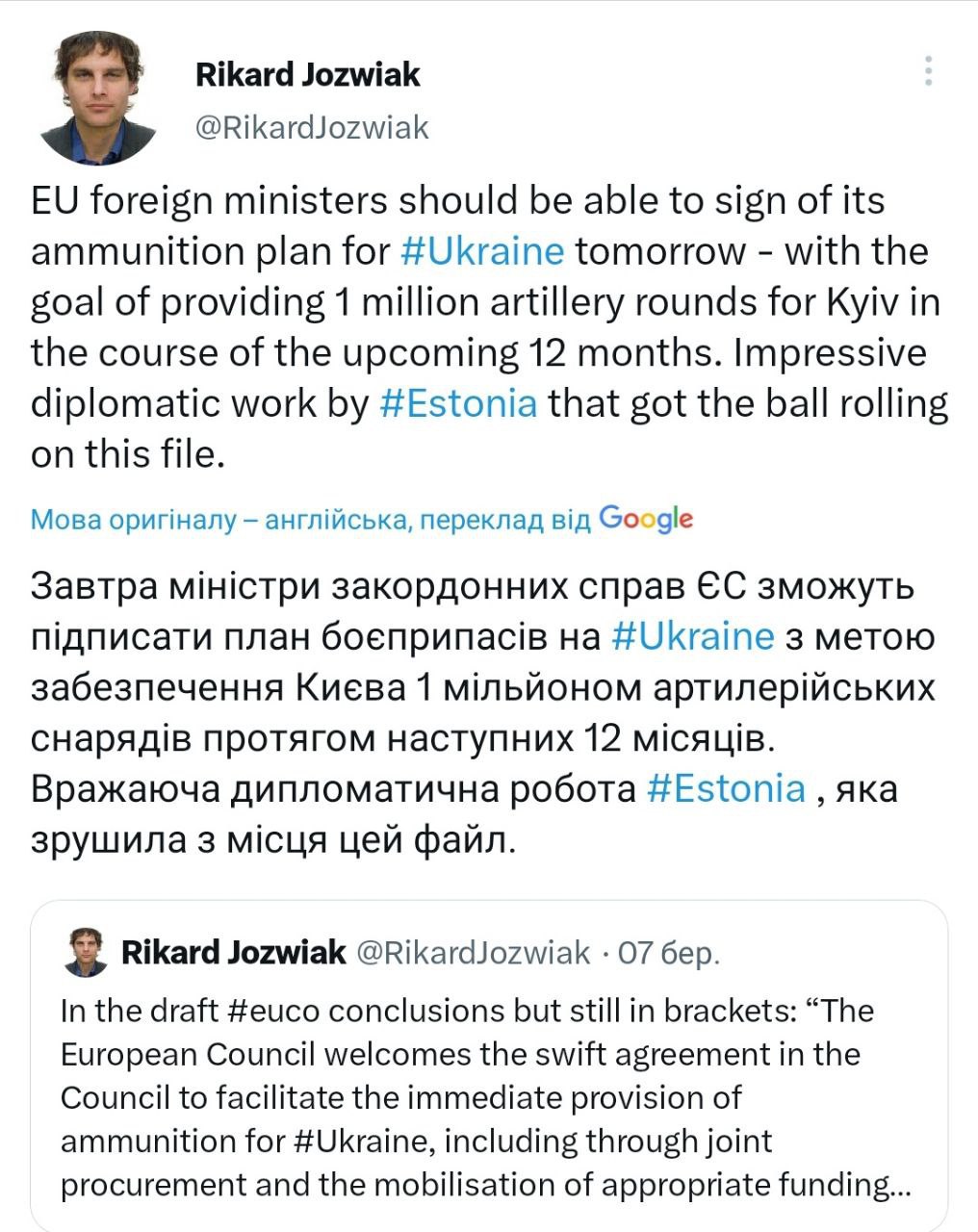
Task: Open the bold Rikard Jozwiak name at top
Action: pyautogui.click(x=307, y=75)
